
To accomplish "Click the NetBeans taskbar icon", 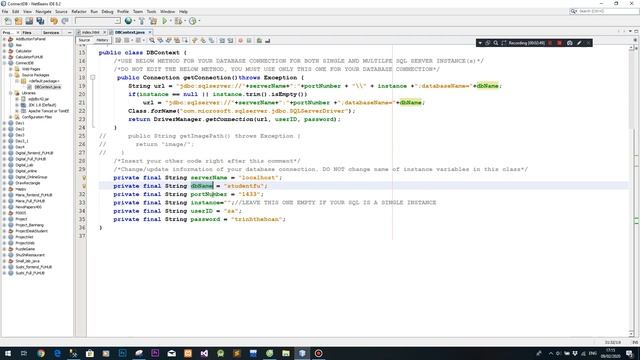I will point(302,353).
